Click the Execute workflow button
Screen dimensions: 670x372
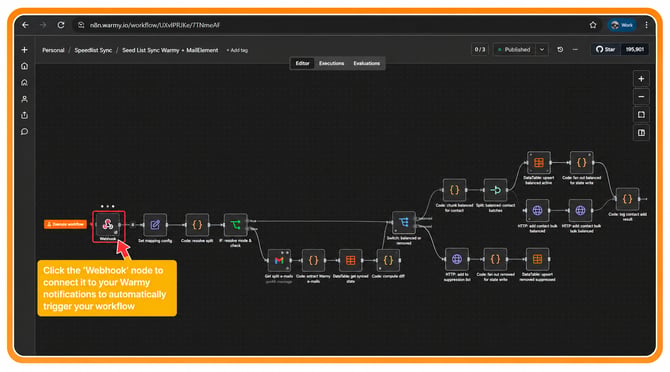tap(65, 224)
